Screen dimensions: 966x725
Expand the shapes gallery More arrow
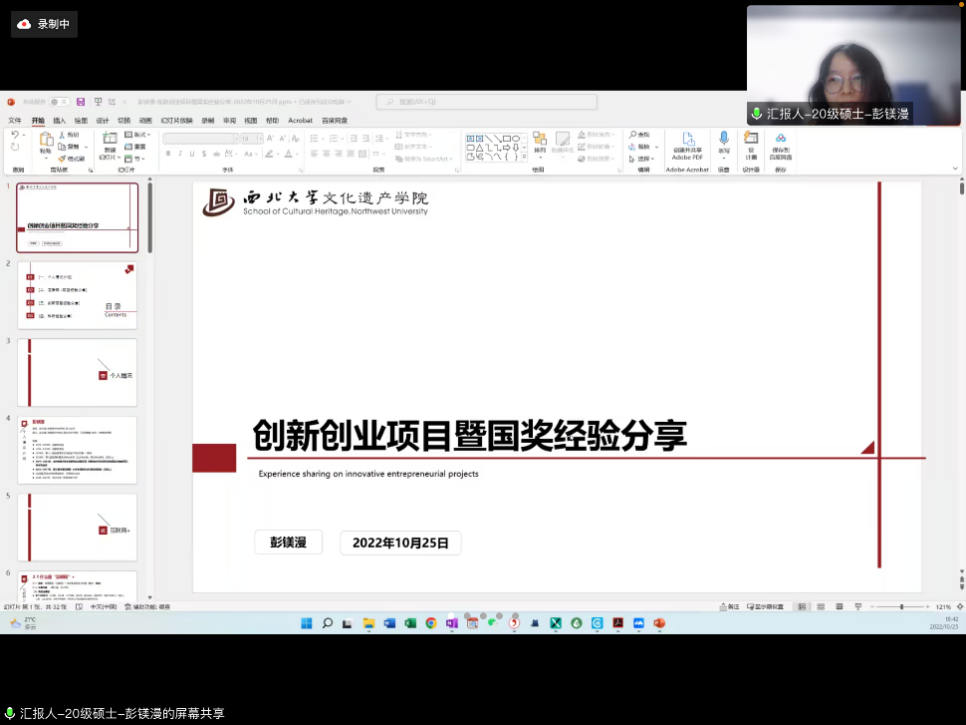524,157
